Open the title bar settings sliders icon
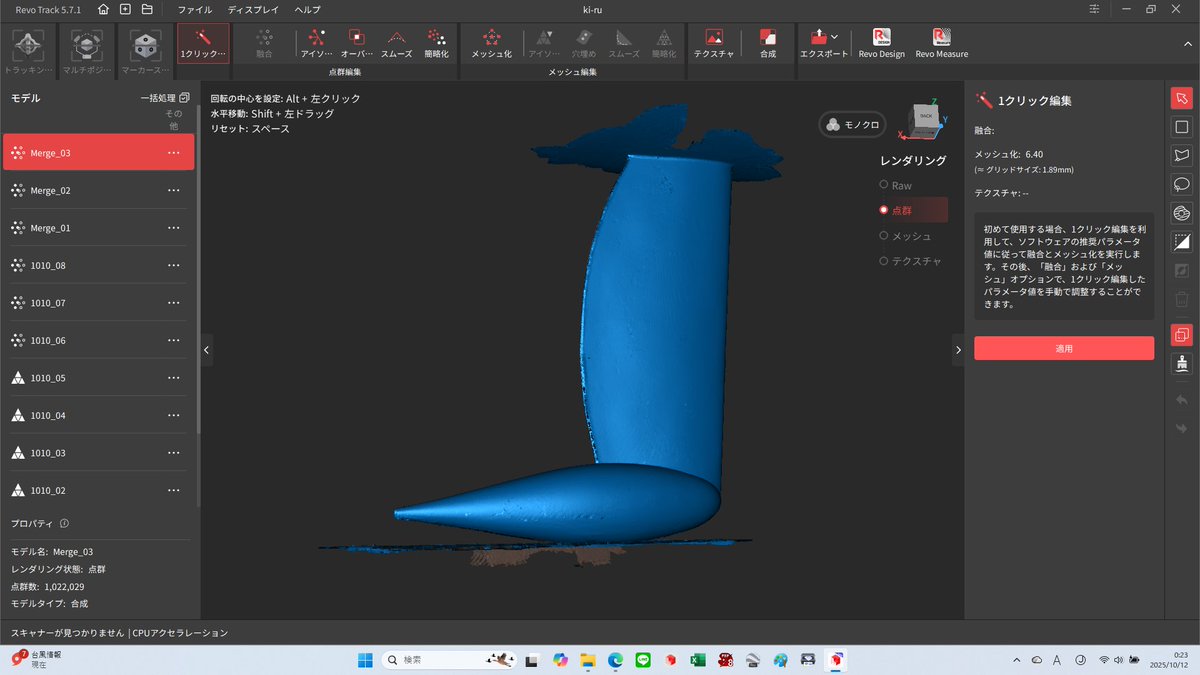 pos(1095,9)
